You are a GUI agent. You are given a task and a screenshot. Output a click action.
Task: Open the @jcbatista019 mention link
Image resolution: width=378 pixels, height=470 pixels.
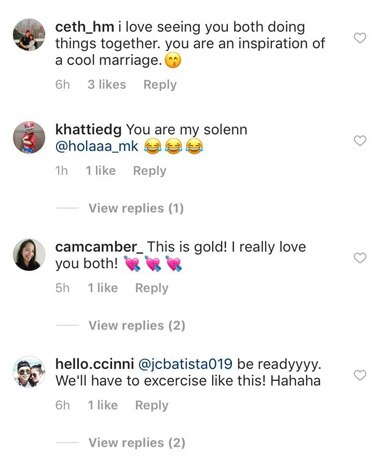[185, 364]
